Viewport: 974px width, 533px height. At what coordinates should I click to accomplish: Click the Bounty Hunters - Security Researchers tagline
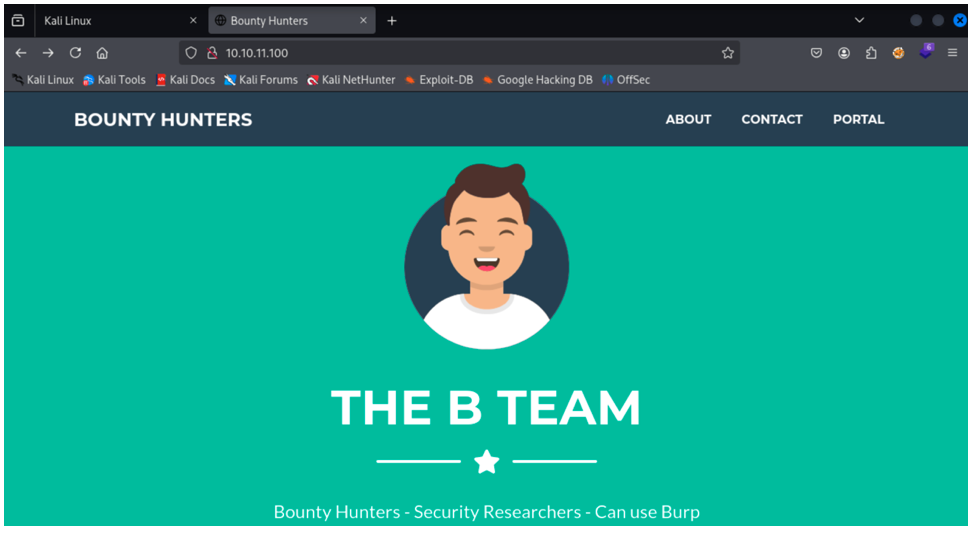[x=486, y=512]
